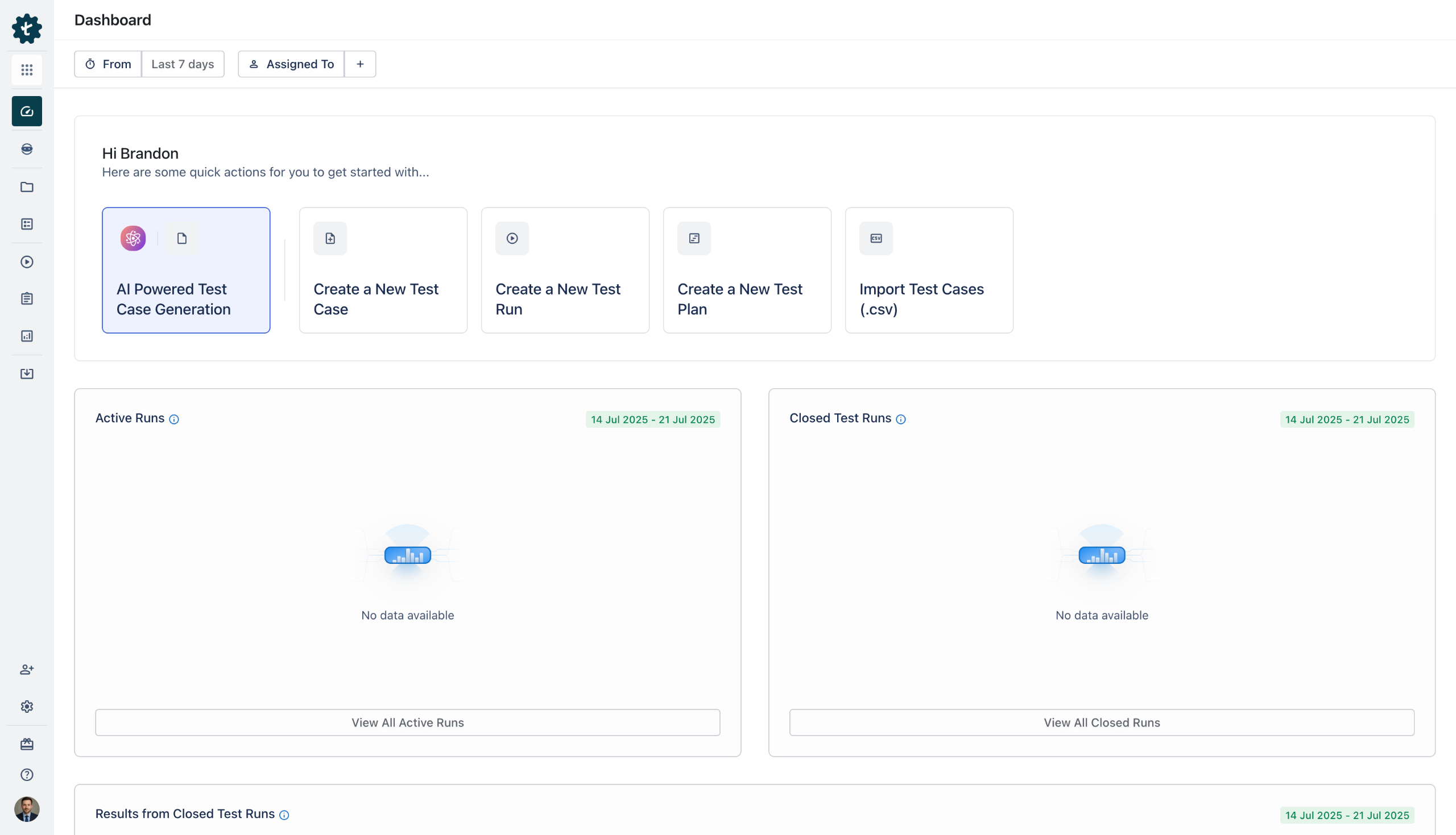Open the Last 7 days date filter
The width and height of the screenshot is (1456, 835).
pos(183,64)
